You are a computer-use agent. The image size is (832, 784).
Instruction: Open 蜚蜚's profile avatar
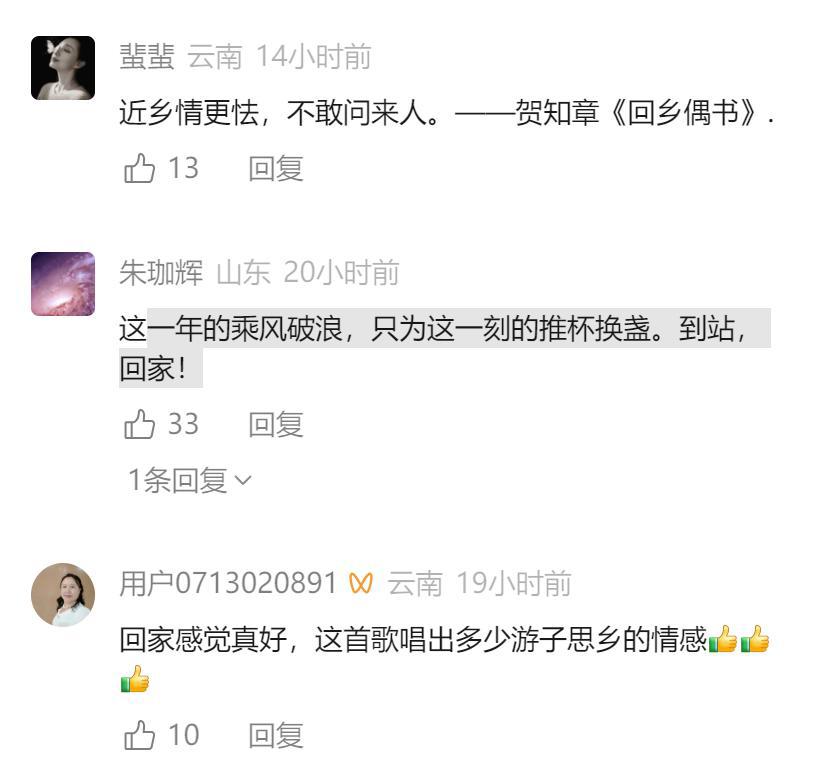[x=63, y=68]
